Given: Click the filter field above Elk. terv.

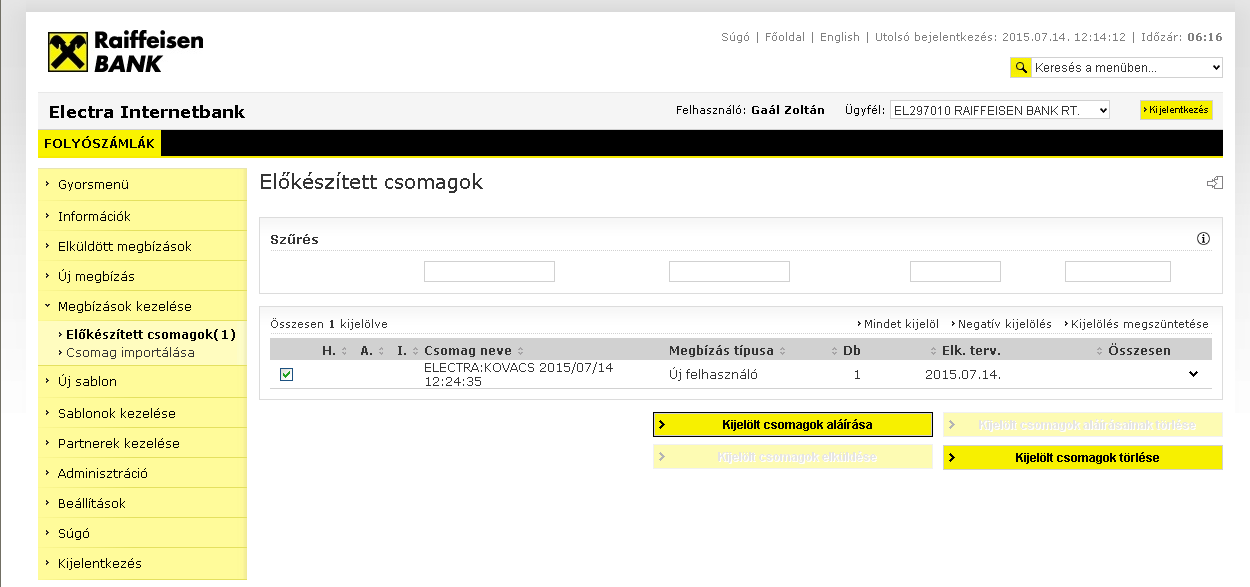Looking at the screenshot, I should 955,271.
